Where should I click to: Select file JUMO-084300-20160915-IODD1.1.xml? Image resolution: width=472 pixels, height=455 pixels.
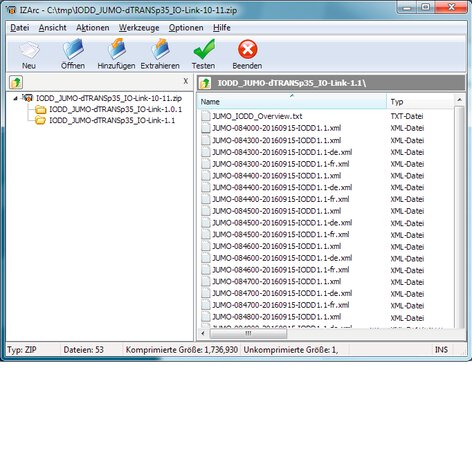(277, 140)
